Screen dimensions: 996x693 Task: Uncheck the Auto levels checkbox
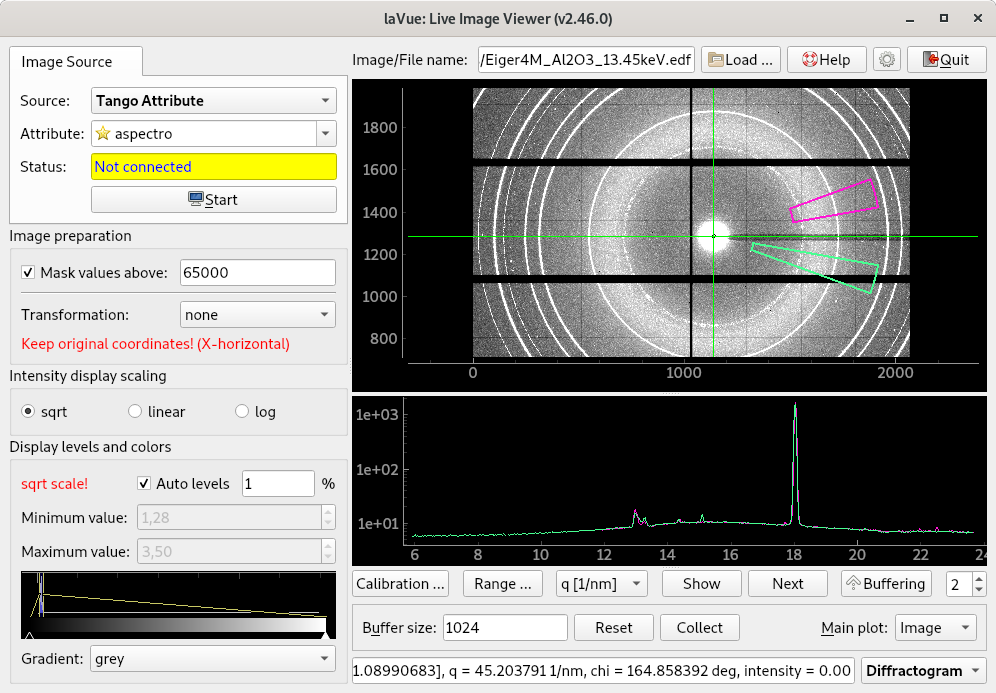click(x=144, y=484)
